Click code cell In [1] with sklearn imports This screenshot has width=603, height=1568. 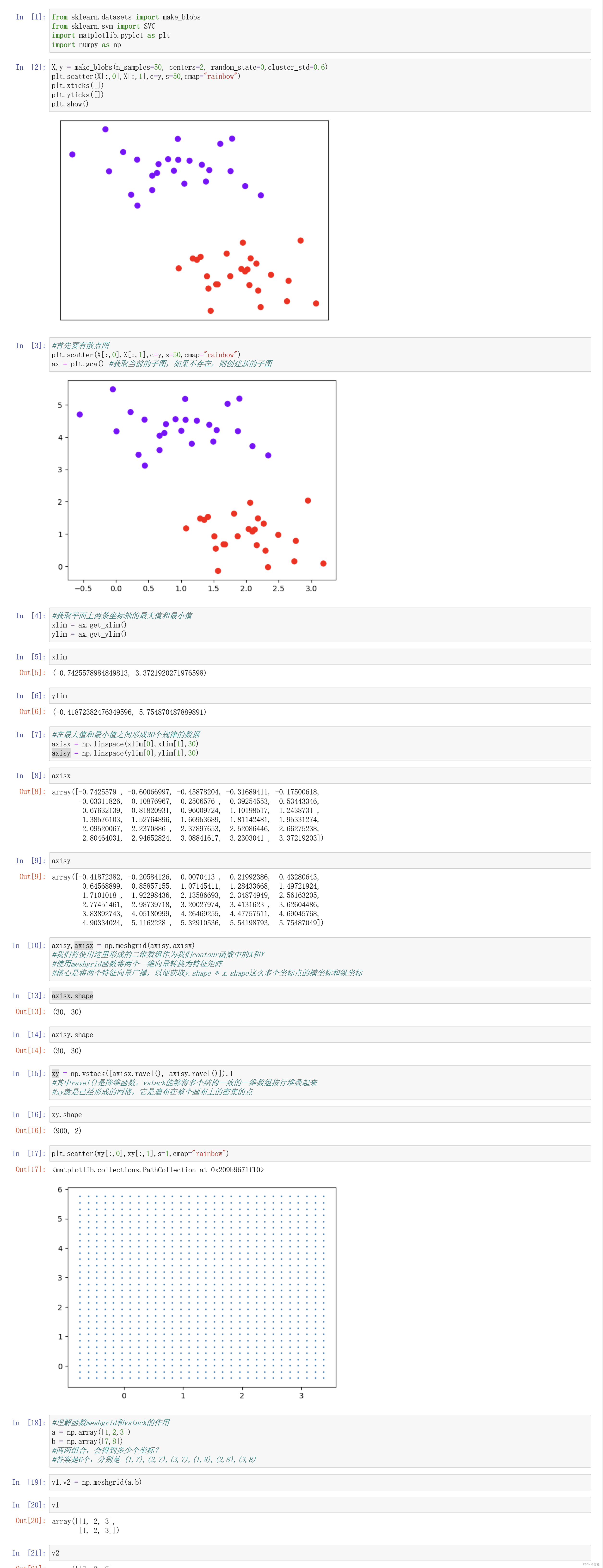click(320, 31)
